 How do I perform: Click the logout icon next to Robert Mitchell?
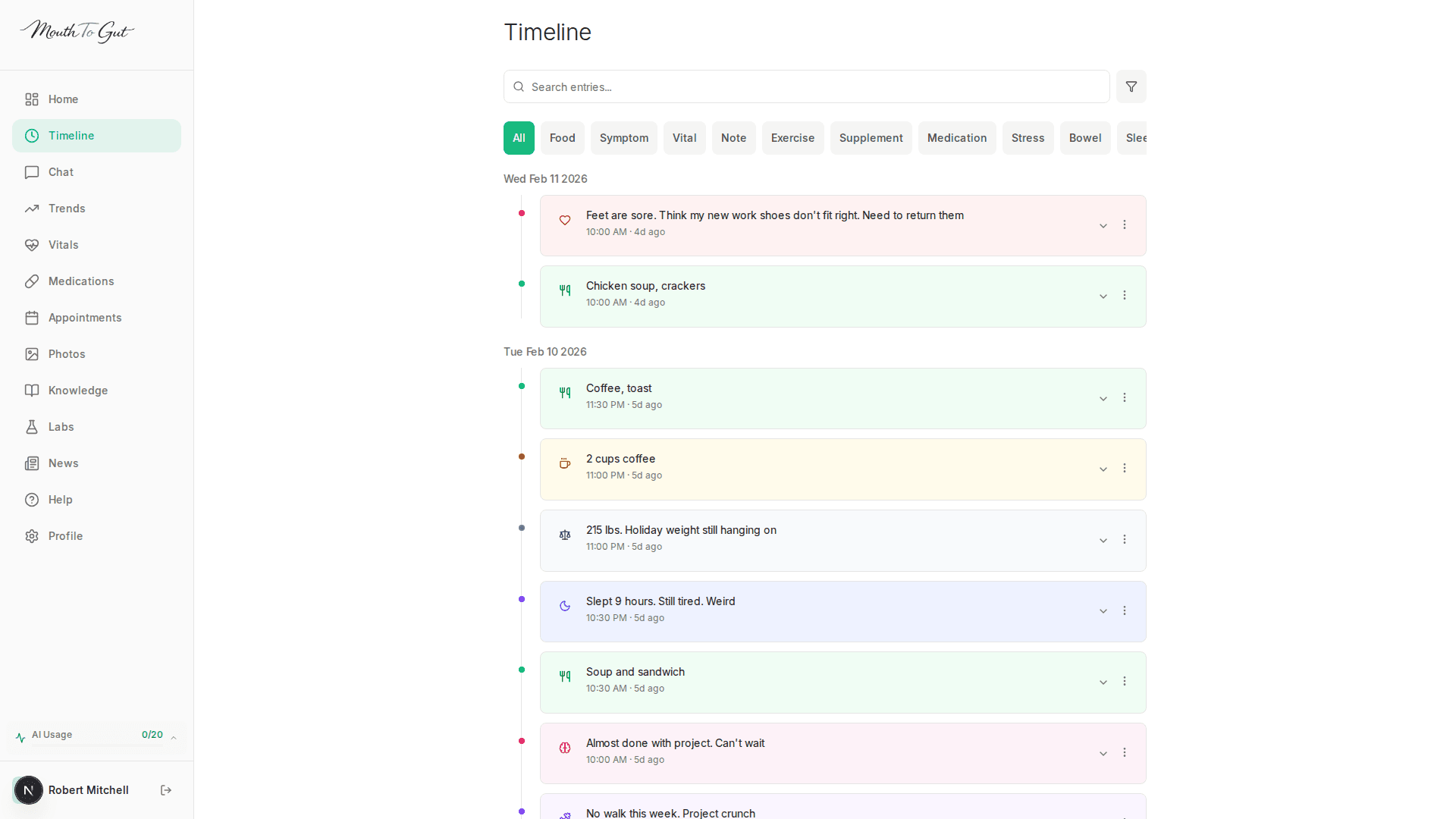click(x=166, y=790)
